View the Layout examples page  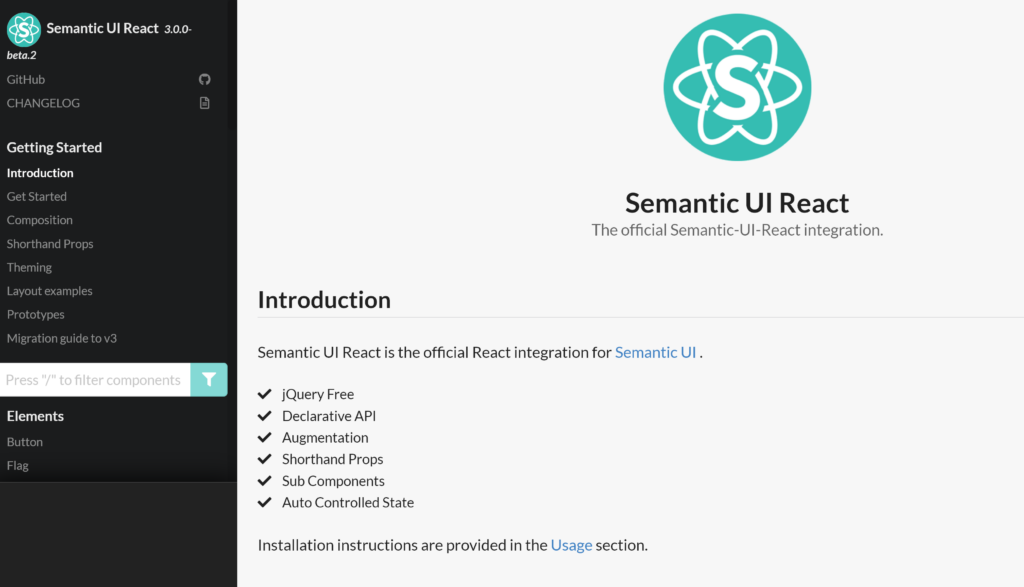point(49,290)
